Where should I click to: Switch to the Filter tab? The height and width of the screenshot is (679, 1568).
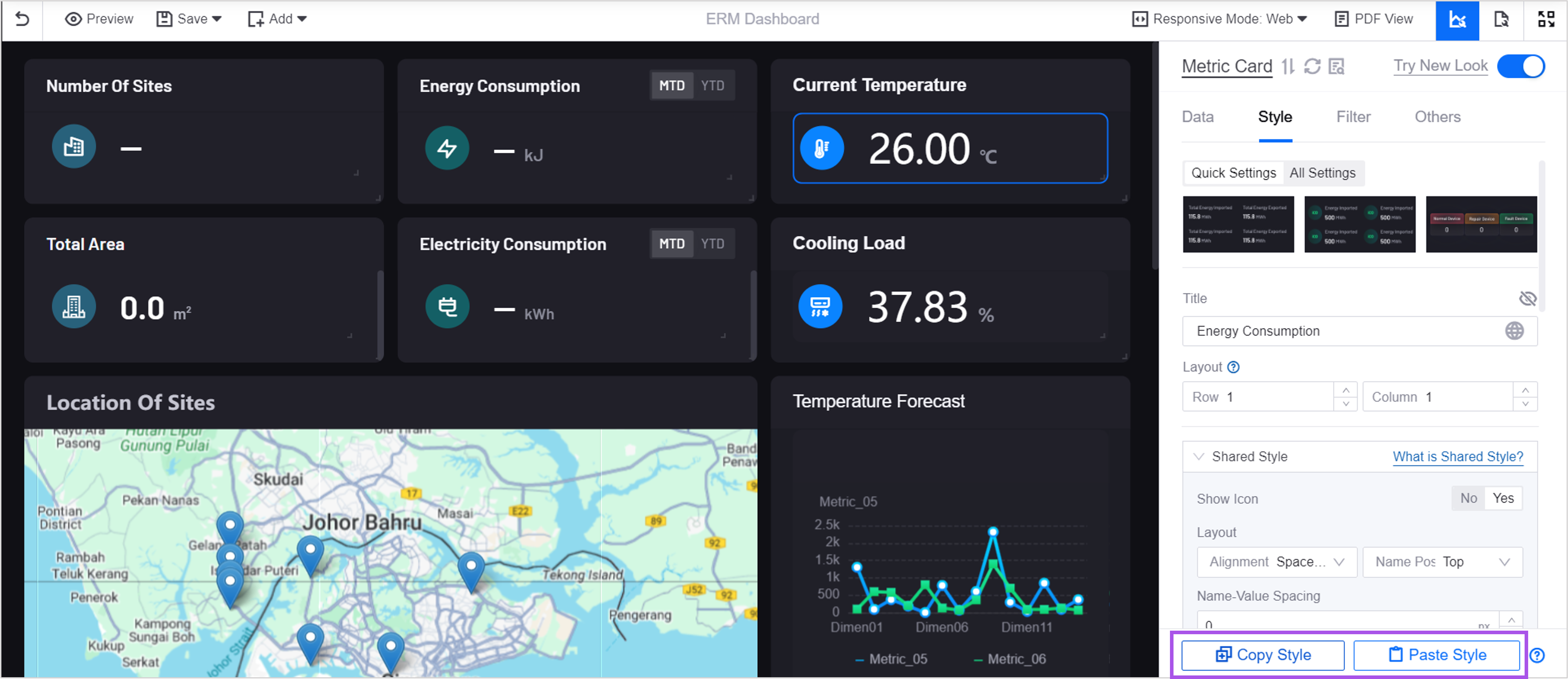(x=1353, y=117)
